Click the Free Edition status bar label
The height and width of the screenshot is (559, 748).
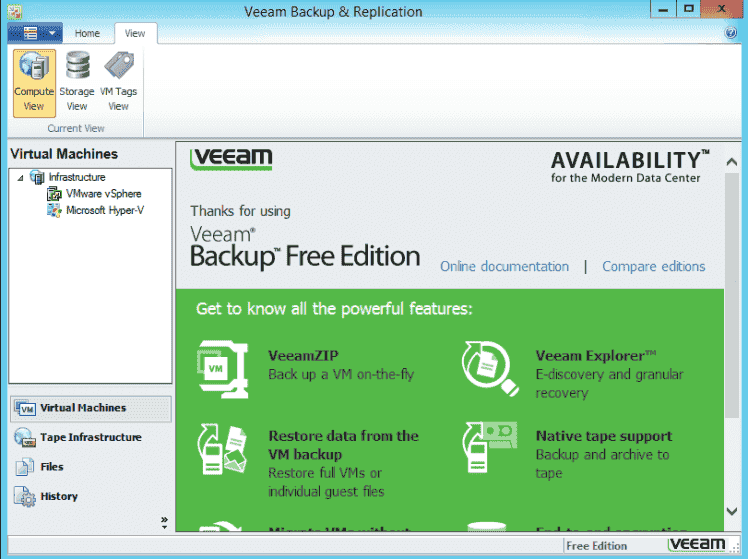point(596,546)
